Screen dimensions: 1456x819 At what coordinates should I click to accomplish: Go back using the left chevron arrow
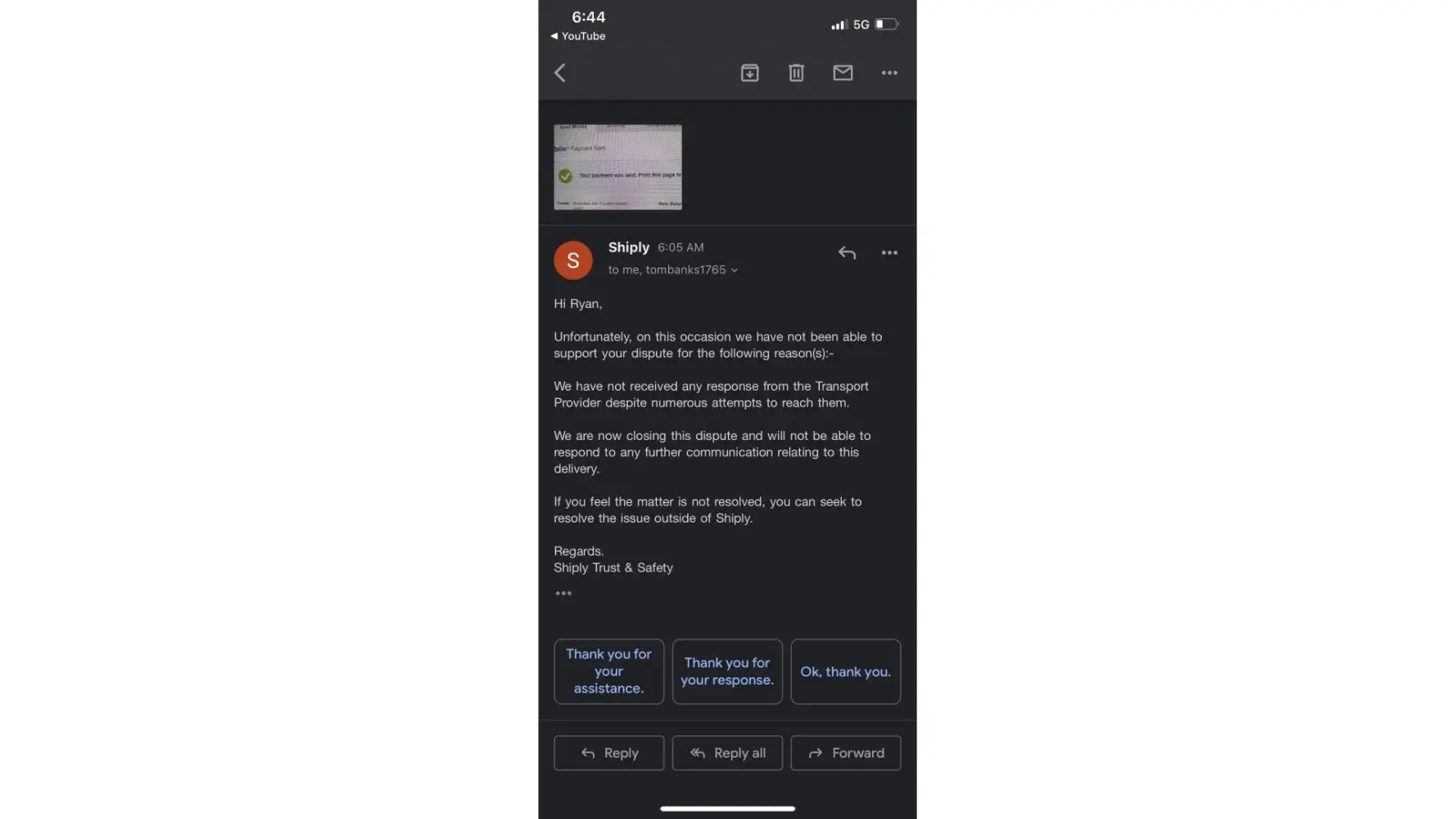point(560,73)
